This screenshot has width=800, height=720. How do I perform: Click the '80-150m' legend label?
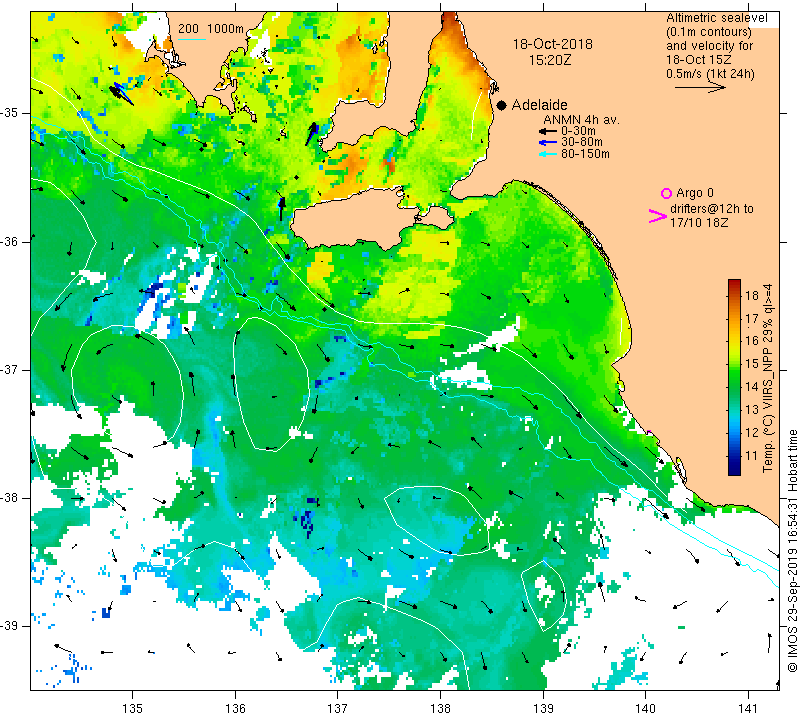585,154
